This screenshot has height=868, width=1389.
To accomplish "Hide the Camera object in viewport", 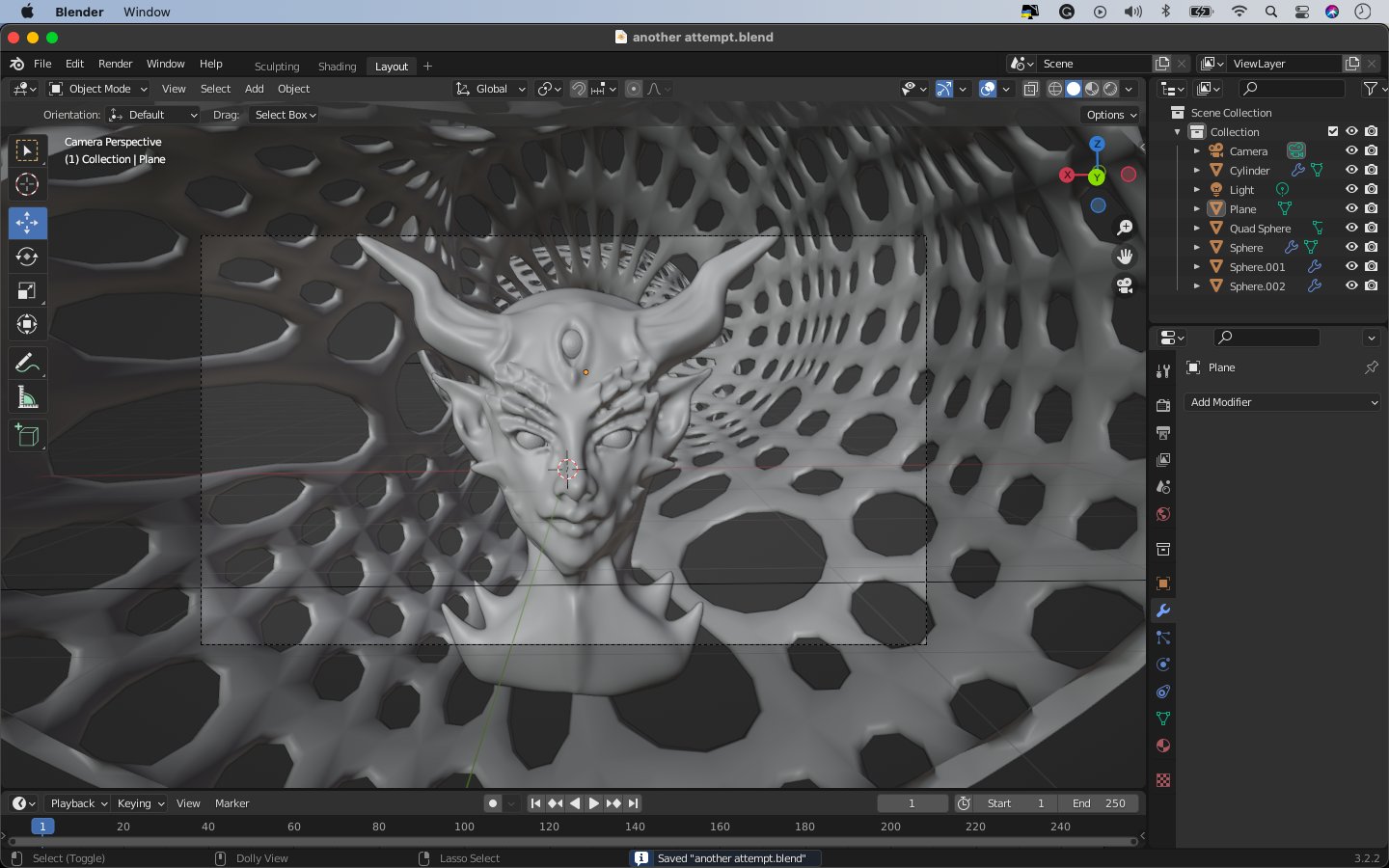I will pyautogui.click(x=1352, y=150).
